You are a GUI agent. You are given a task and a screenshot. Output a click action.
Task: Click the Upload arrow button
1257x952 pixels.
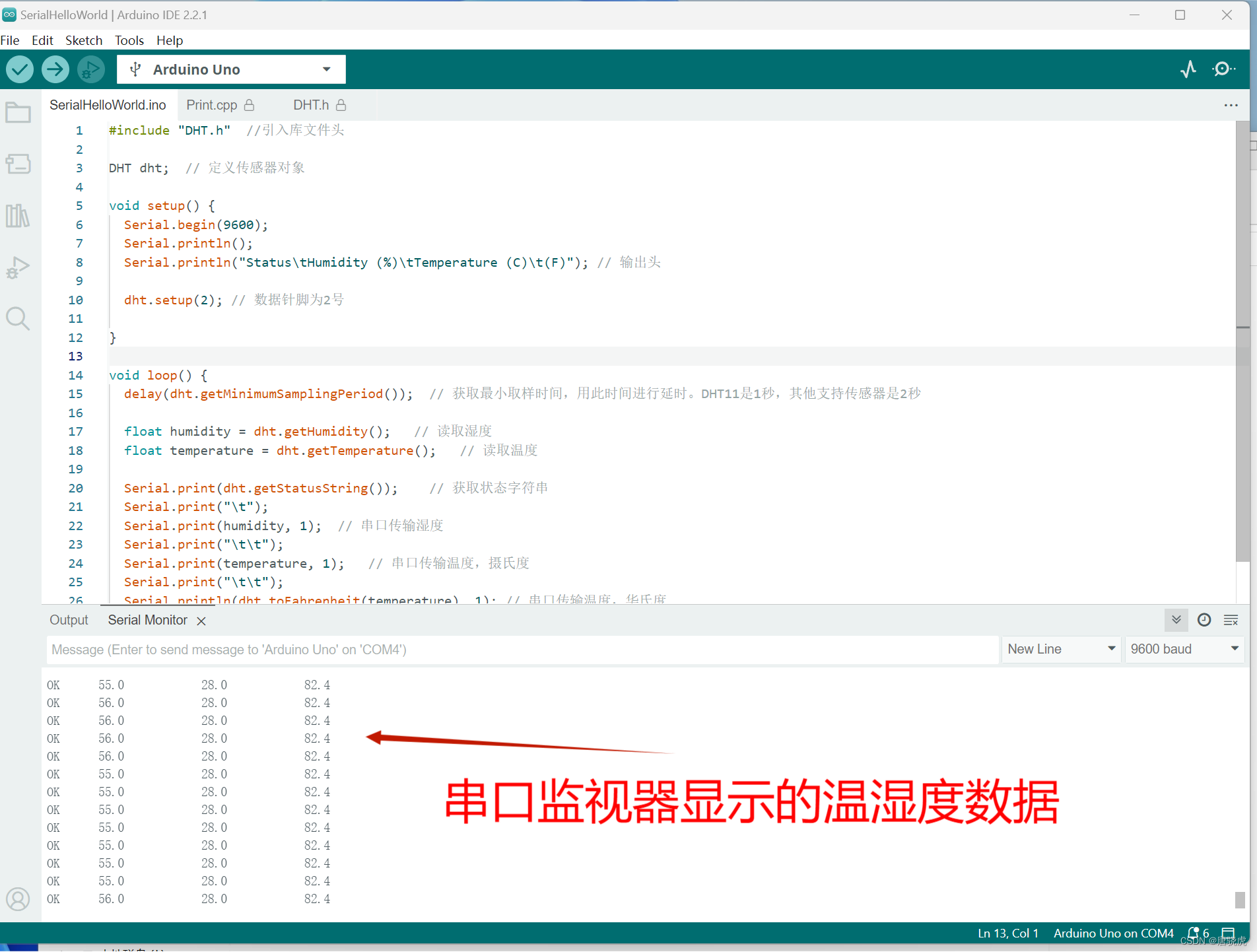55,69
